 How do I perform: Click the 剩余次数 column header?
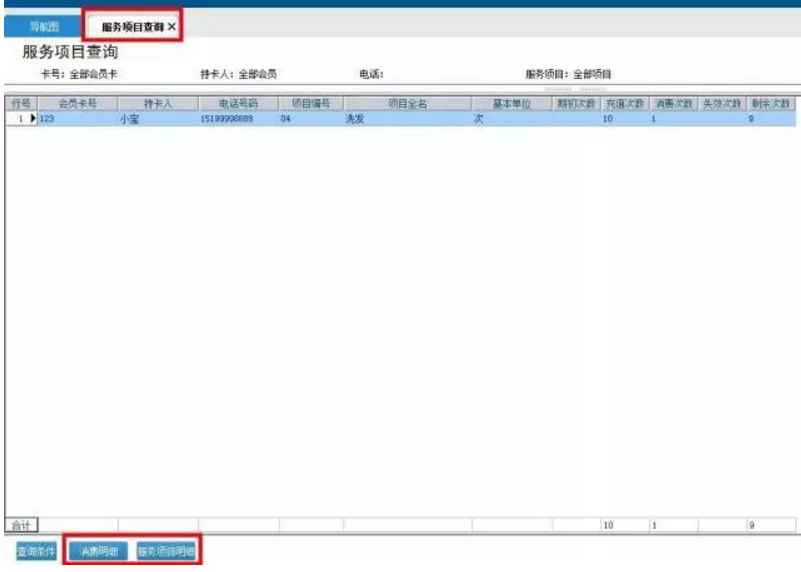[x=771, y=104]
